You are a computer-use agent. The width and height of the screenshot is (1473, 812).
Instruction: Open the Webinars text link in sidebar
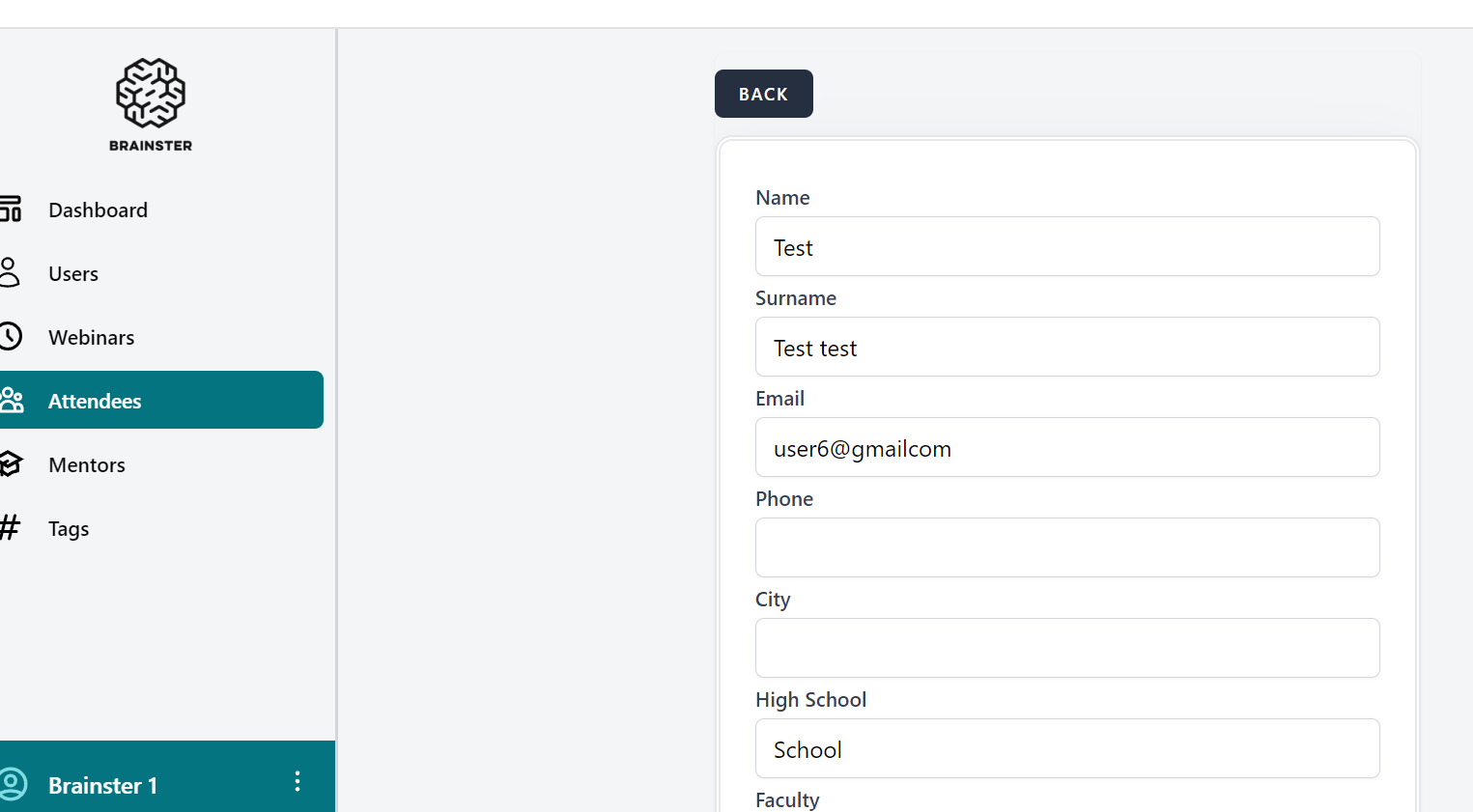coord(92,338)
